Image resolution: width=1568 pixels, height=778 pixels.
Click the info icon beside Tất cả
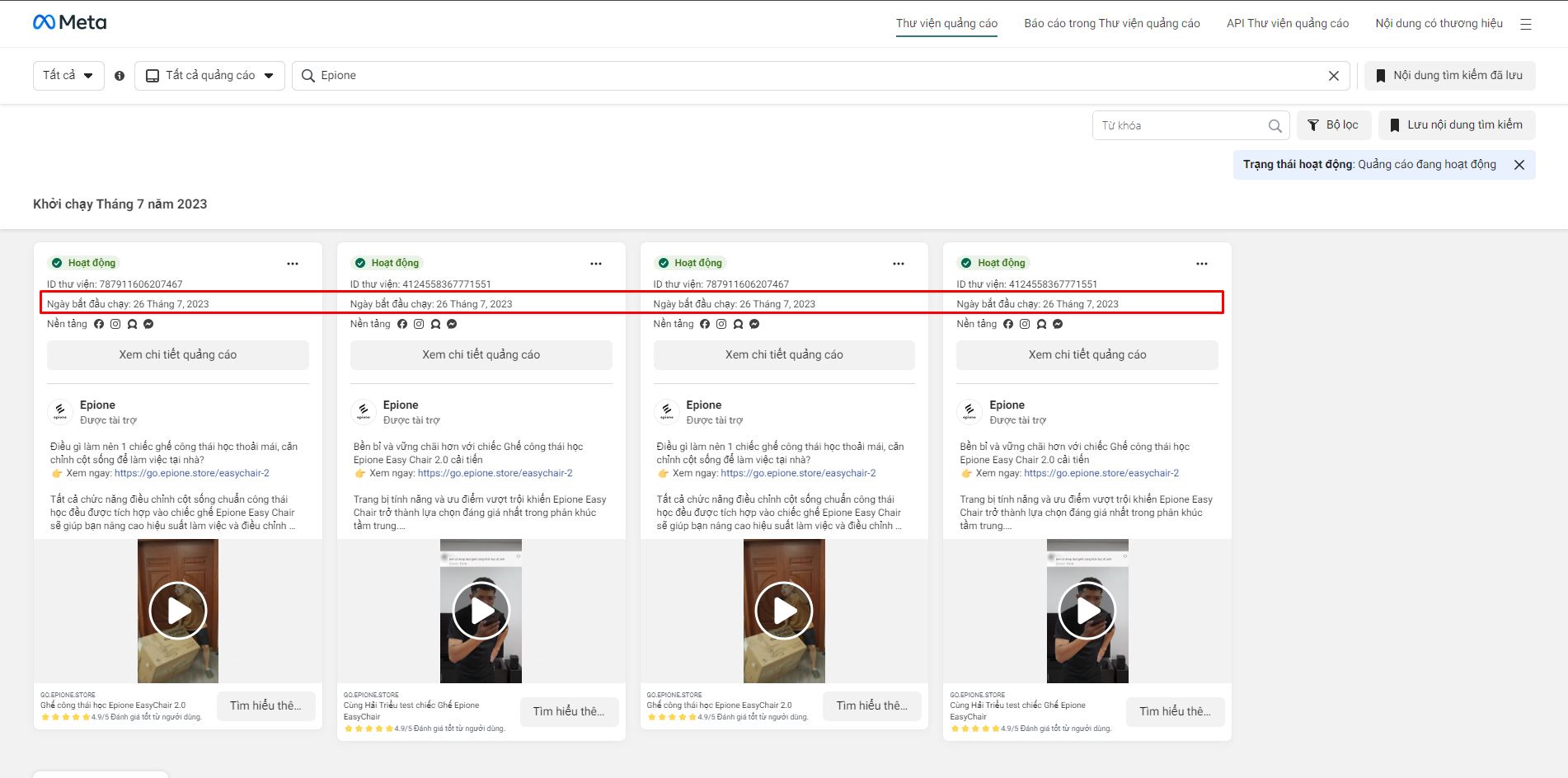[x=120, y=76]
